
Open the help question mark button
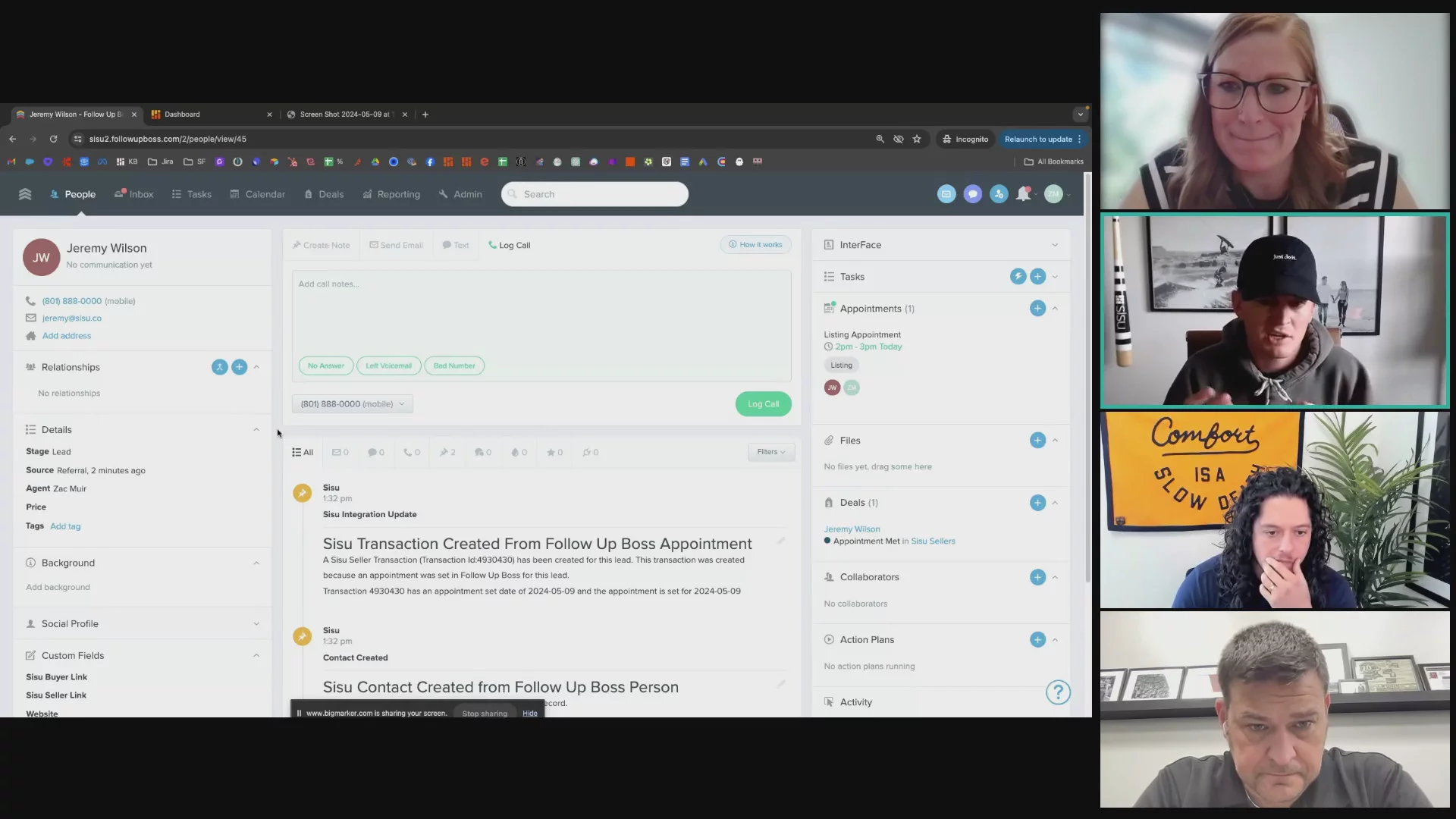coord(1058,692)
